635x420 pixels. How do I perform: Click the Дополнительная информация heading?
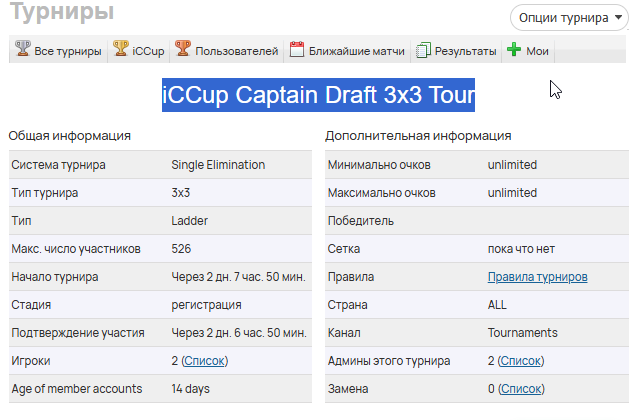[x=418, y=136]
